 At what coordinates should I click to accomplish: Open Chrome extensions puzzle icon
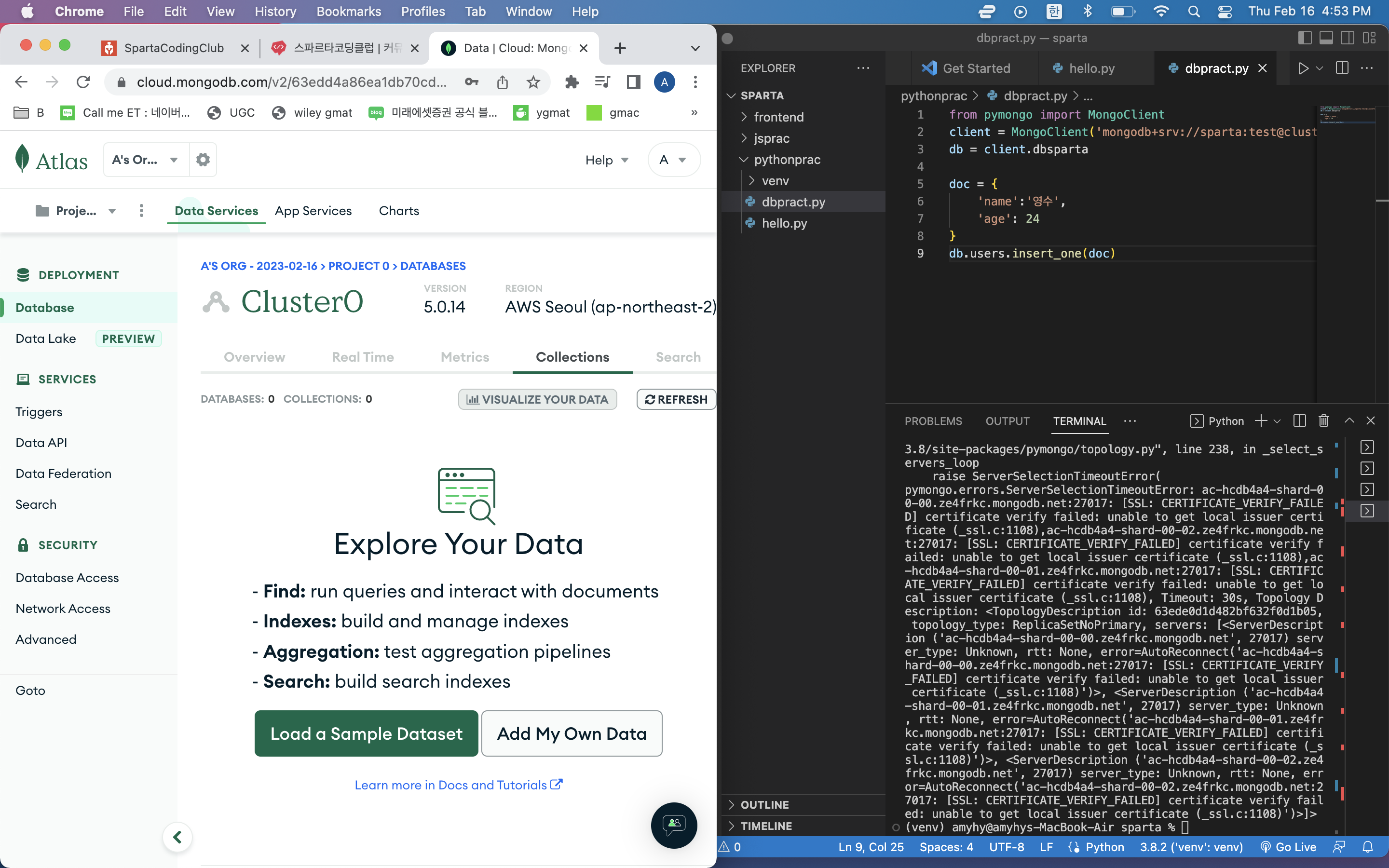coord(572,82)
